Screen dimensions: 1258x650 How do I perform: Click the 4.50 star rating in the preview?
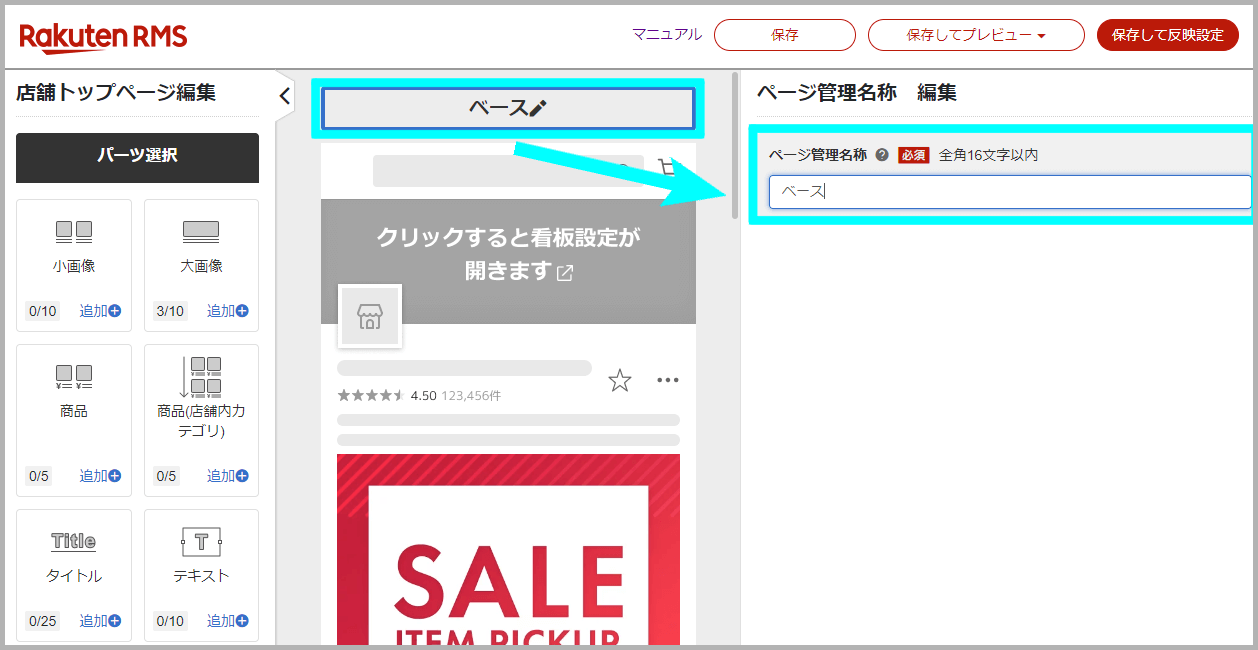coord(387,395)
